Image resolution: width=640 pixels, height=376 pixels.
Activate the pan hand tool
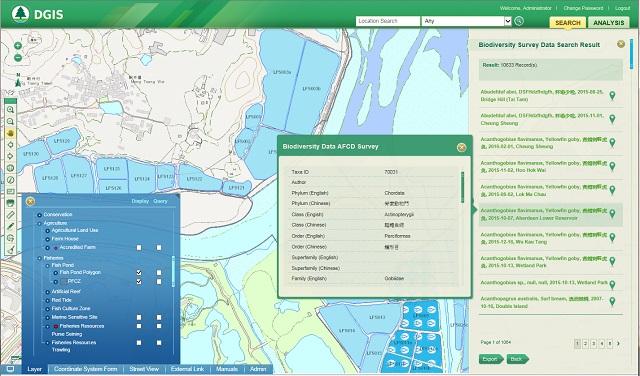click(11, 133)
